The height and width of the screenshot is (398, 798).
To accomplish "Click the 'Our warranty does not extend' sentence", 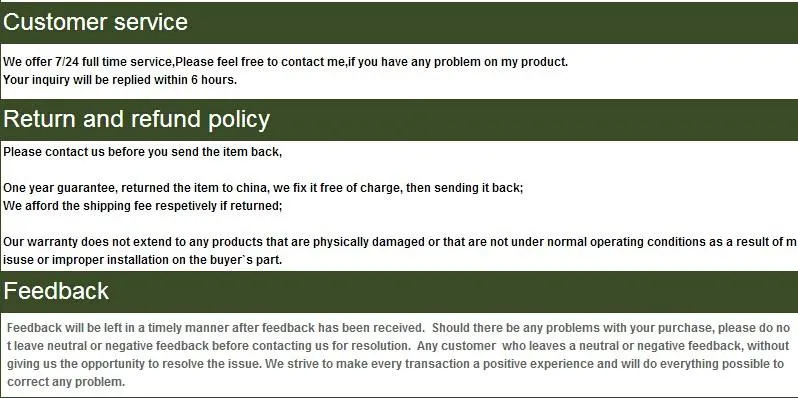I will click(x=400, y=242).
